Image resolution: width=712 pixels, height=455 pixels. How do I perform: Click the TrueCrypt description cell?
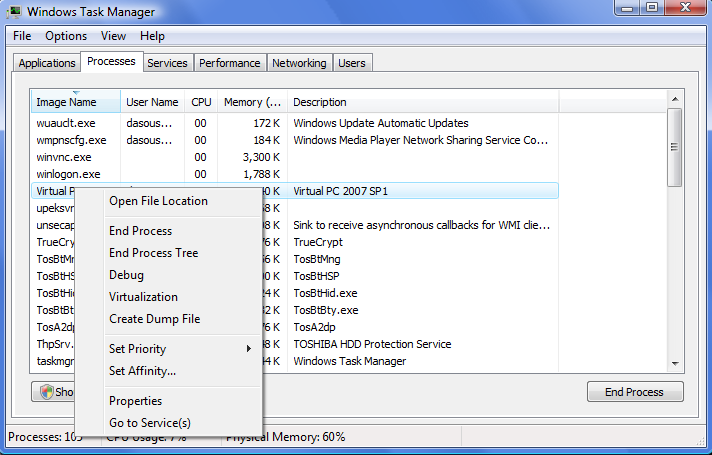[318, 242]
